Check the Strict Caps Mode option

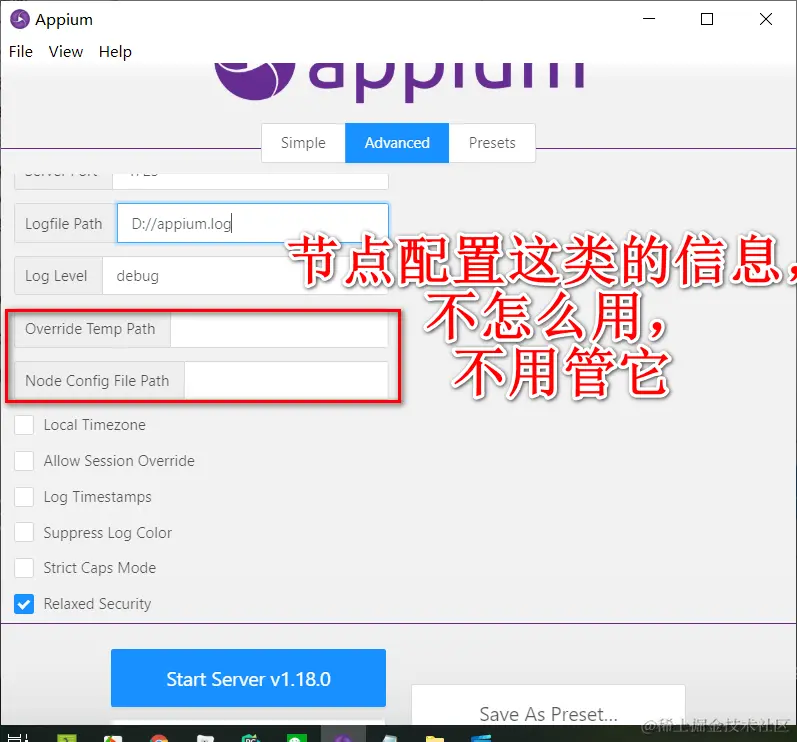[24, 568]
